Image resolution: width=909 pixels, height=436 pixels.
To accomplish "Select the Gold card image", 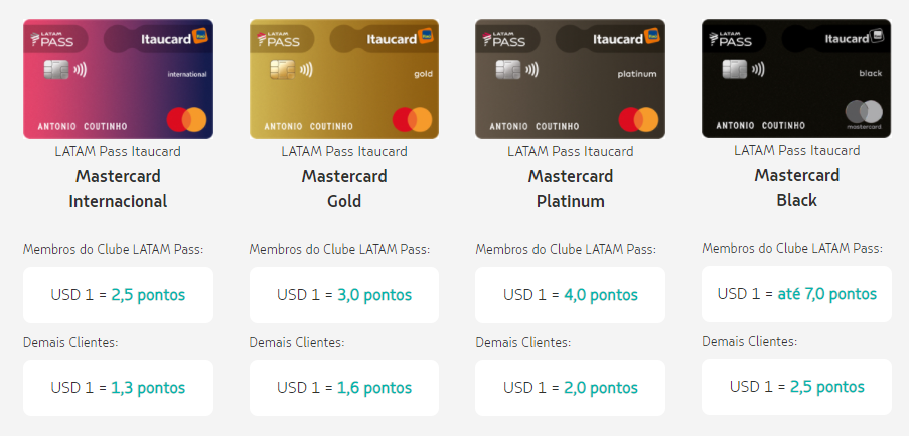I will (344, 79).
